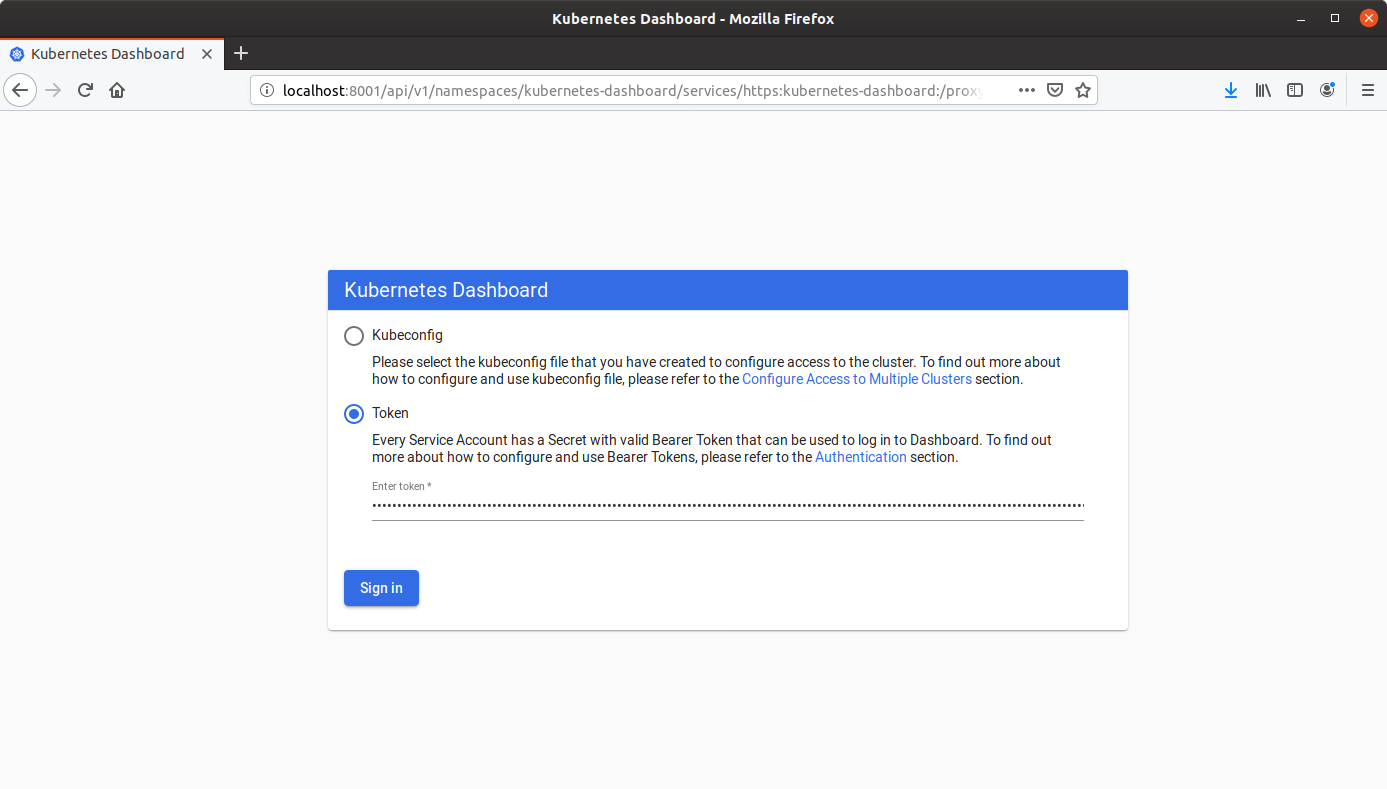
Task: Select the Kubernetes Dashboard tab
Action: click(x=111, y=54)
